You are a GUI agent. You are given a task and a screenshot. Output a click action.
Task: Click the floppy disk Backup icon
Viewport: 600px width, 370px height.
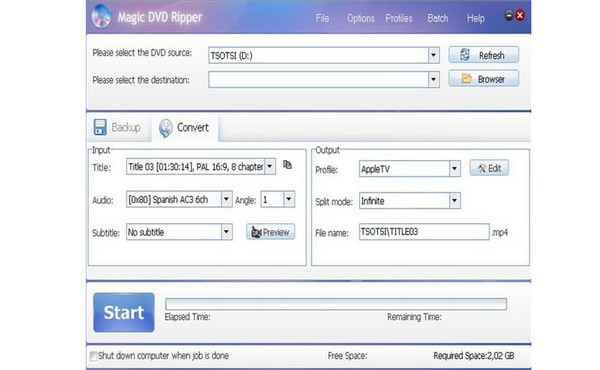100,127
